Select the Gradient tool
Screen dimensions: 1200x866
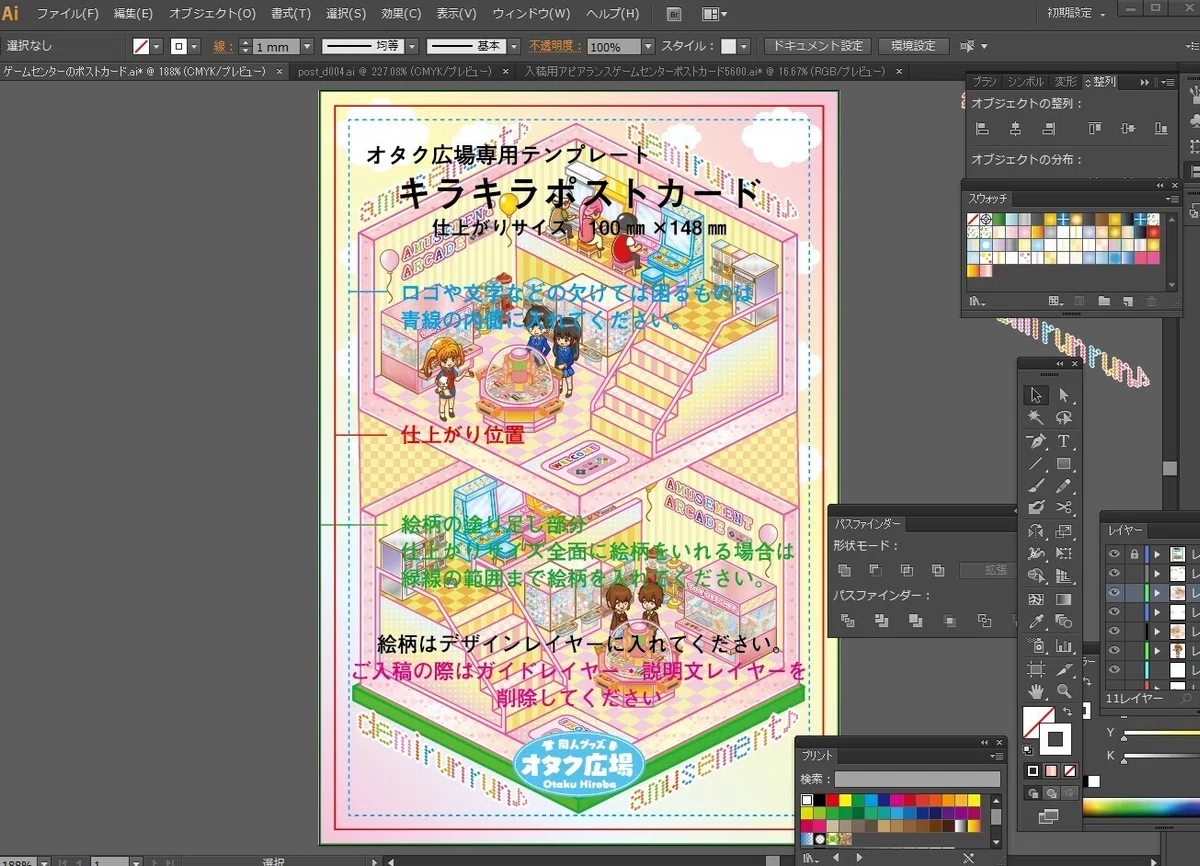pyautogui.click(x=1064, y=598)
